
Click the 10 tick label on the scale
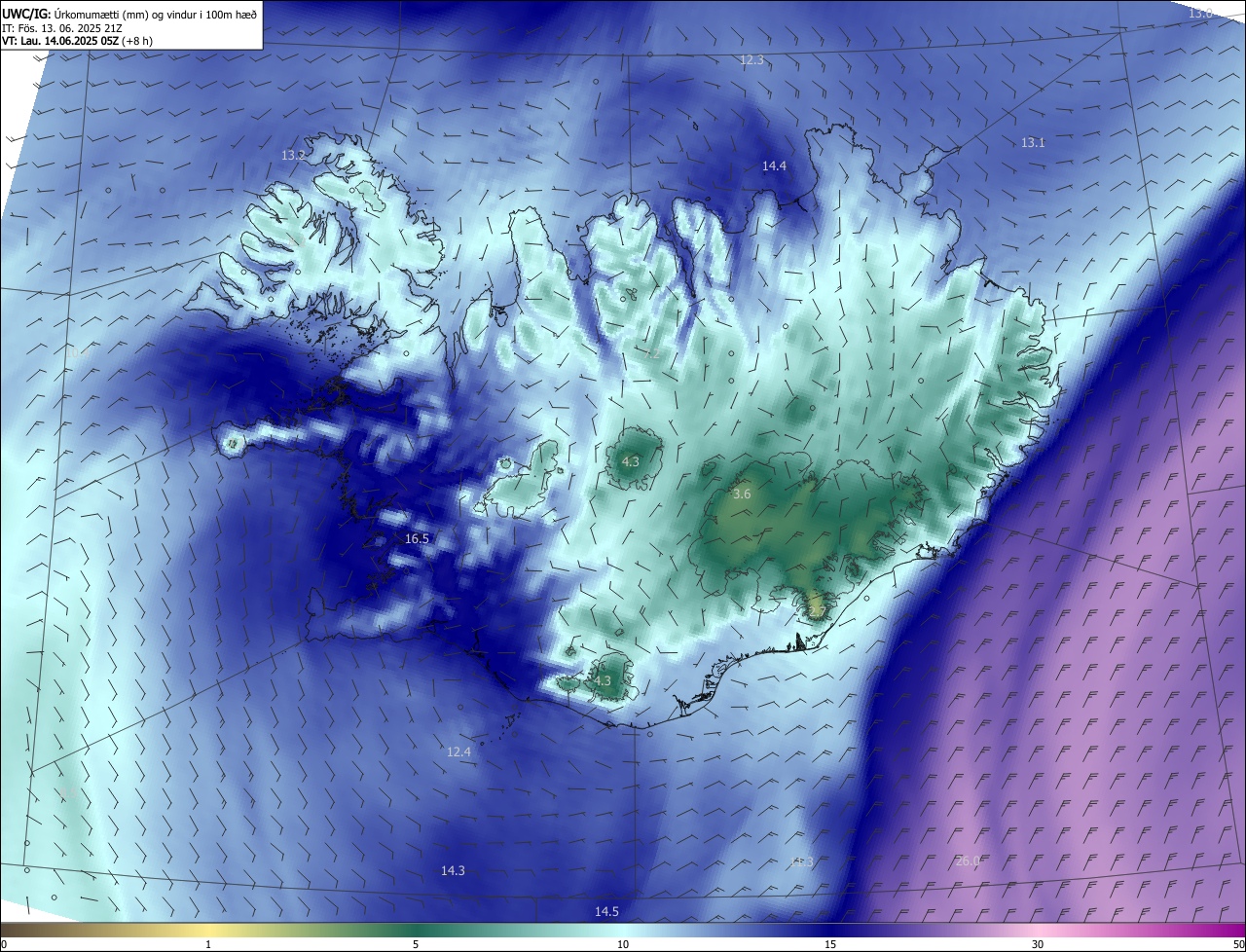point(623,945)
